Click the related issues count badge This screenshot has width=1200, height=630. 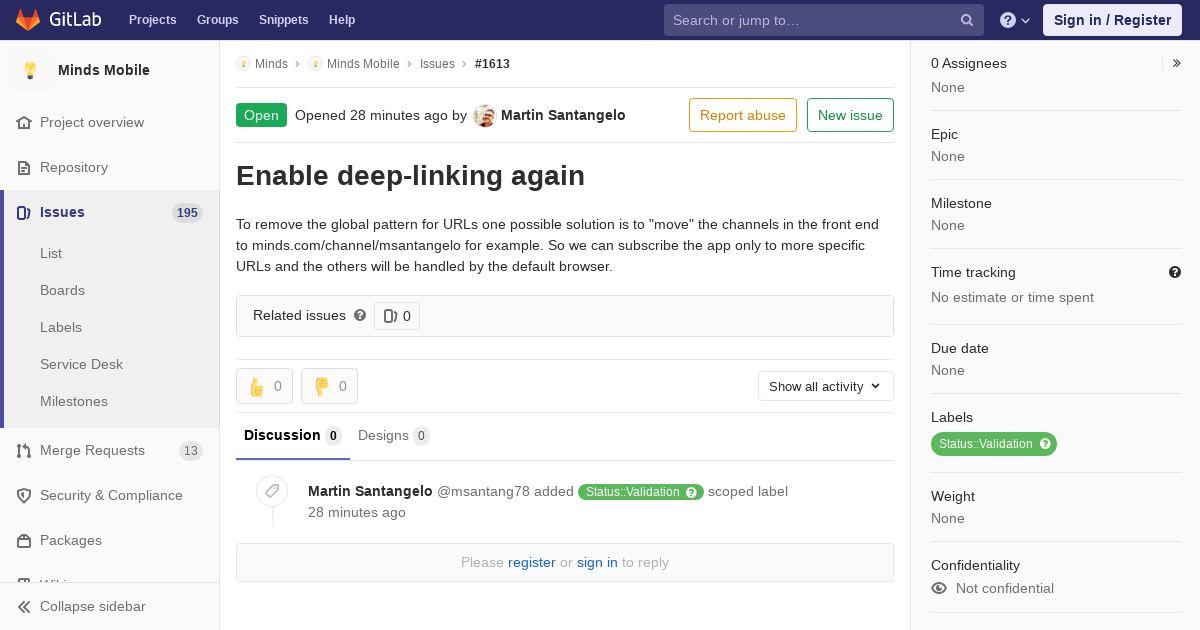pyautogui.click(x=397, y=316)
